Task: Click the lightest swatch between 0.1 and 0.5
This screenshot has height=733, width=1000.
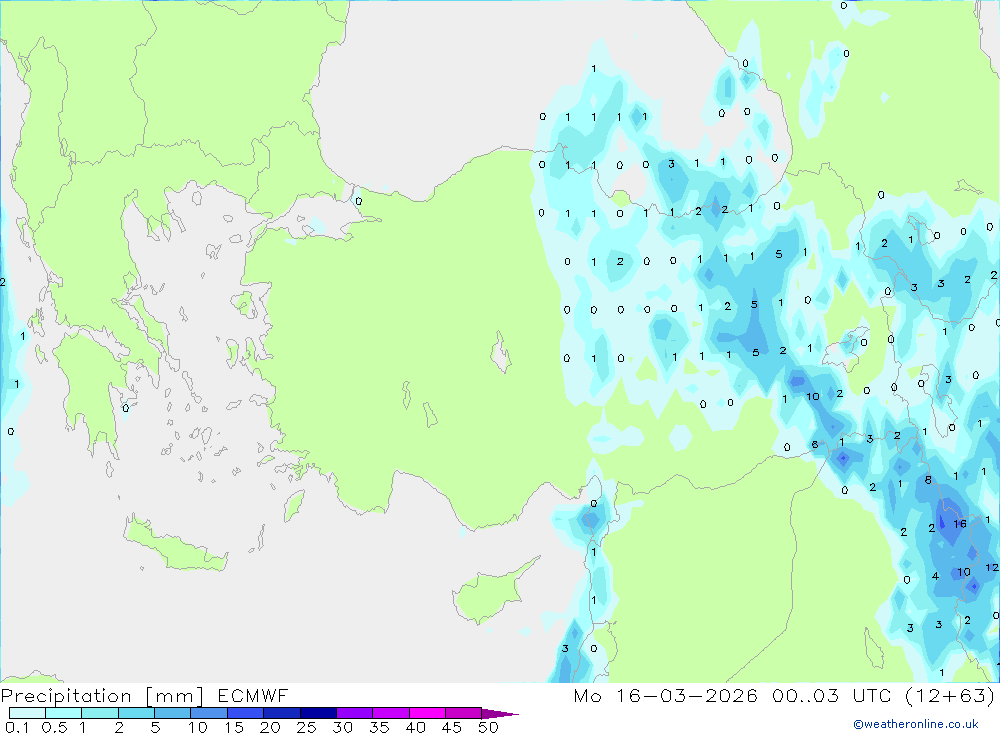Action: (27, 713)
